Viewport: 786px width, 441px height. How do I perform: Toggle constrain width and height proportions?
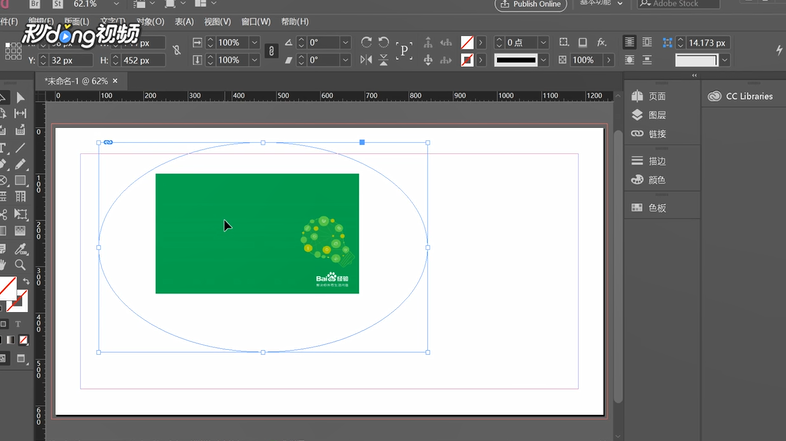point(176,50)
